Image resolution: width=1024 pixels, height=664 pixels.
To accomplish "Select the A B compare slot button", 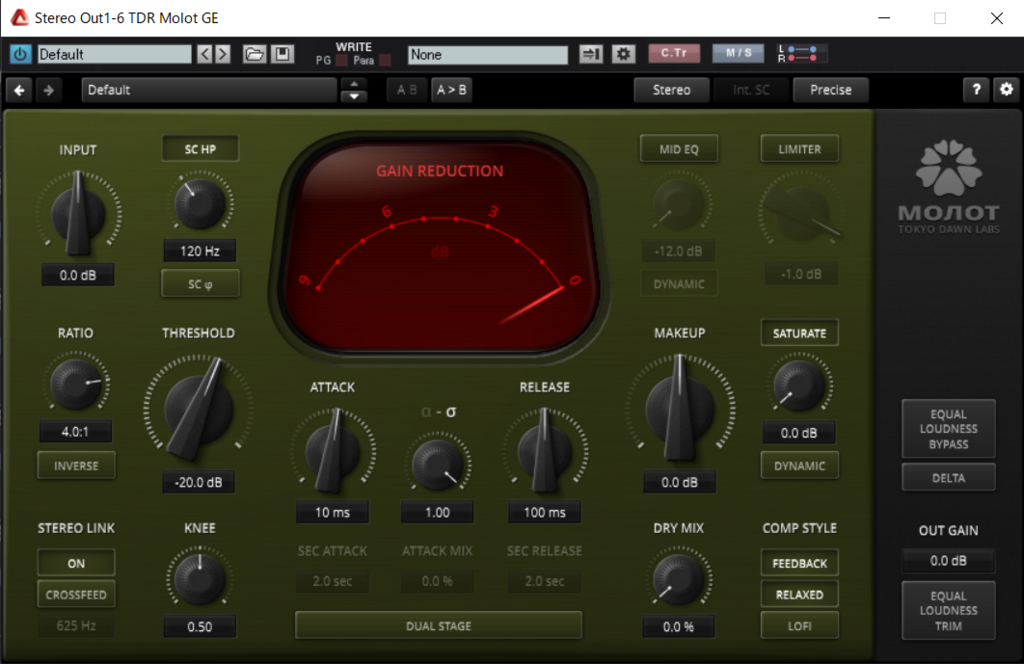I will 407,90.
